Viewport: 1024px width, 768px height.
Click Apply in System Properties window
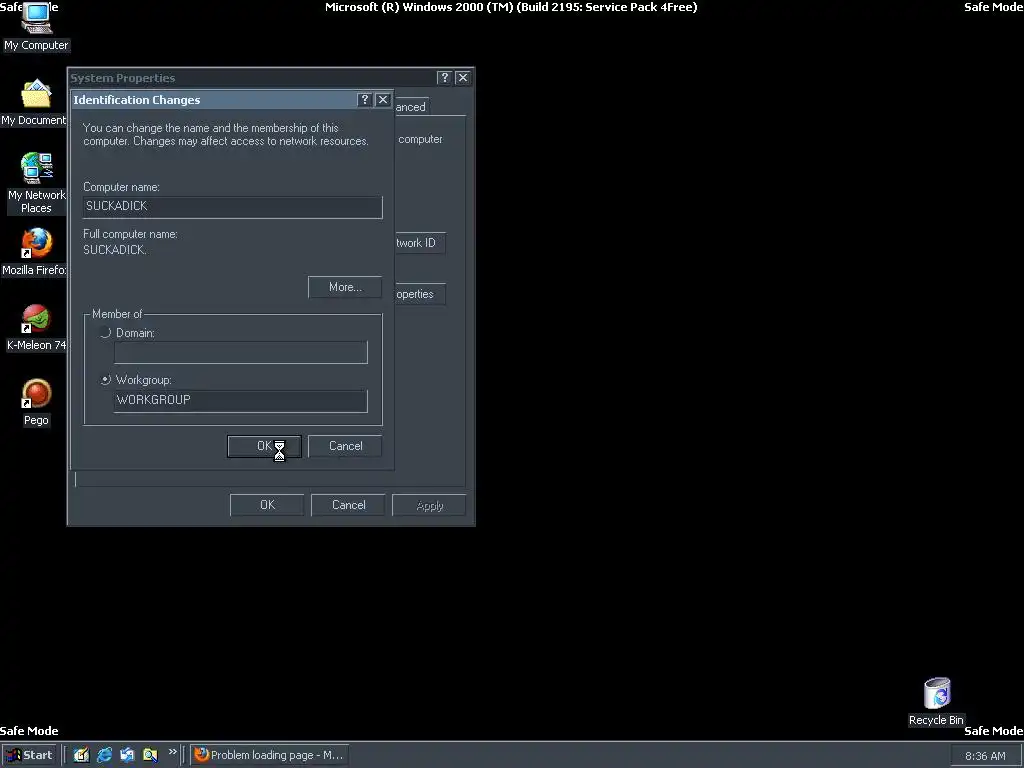(429, 505)
